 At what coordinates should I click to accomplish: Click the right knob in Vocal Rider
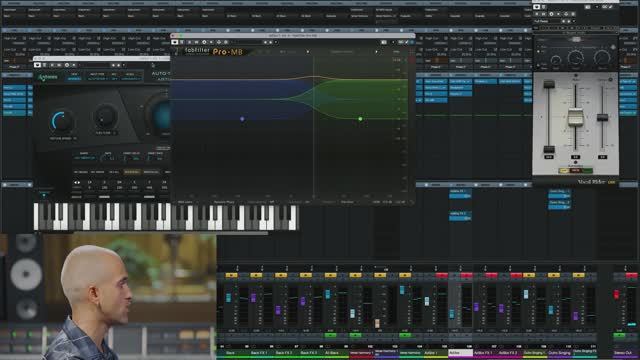pos(602,58)
